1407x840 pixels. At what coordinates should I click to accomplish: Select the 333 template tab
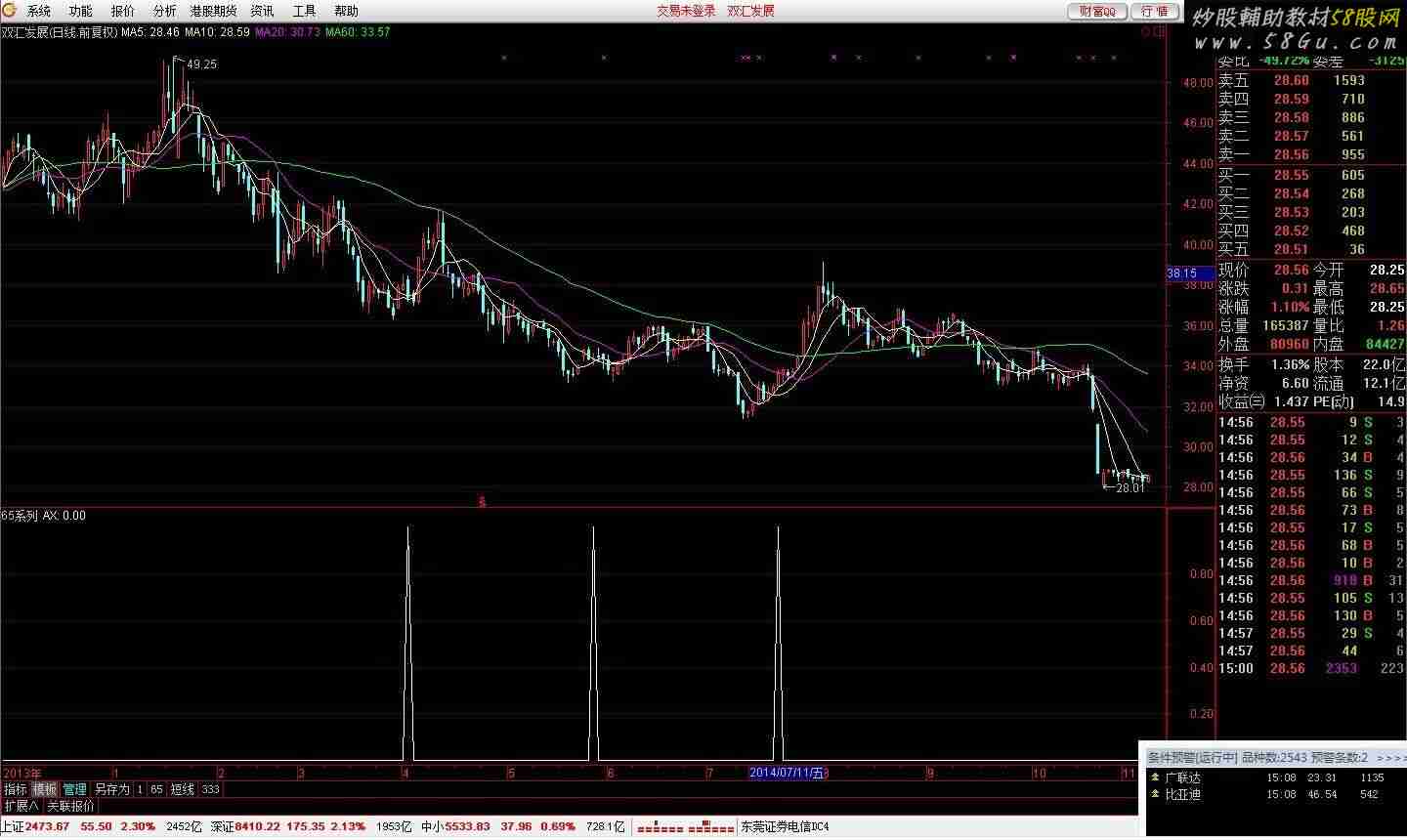click(210, 789)
